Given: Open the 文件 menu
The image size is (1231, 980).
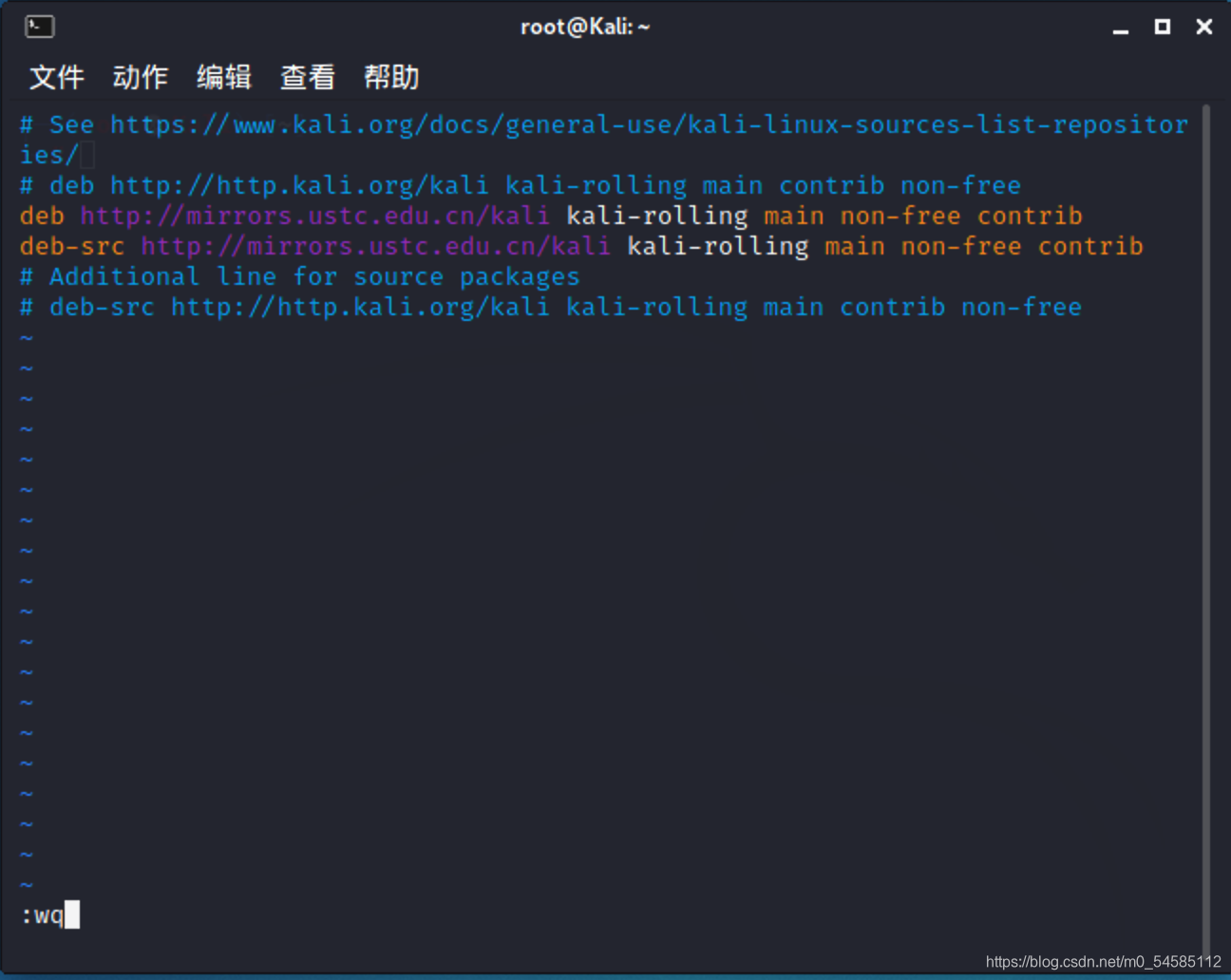Looking at the screenshot, I should tap(57, 77).
